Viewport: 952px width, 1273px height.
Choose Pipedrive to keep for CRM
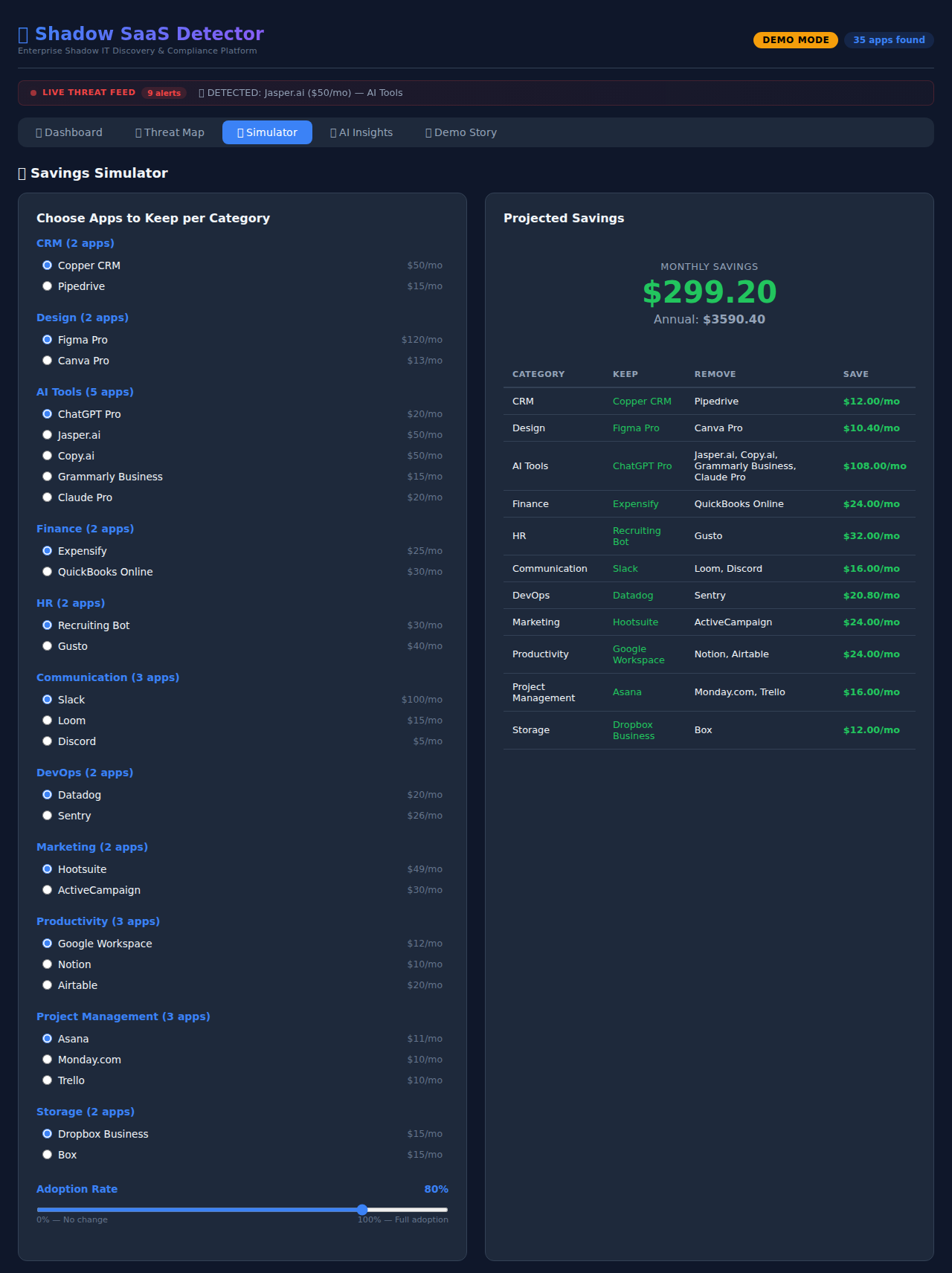(47, 286)
